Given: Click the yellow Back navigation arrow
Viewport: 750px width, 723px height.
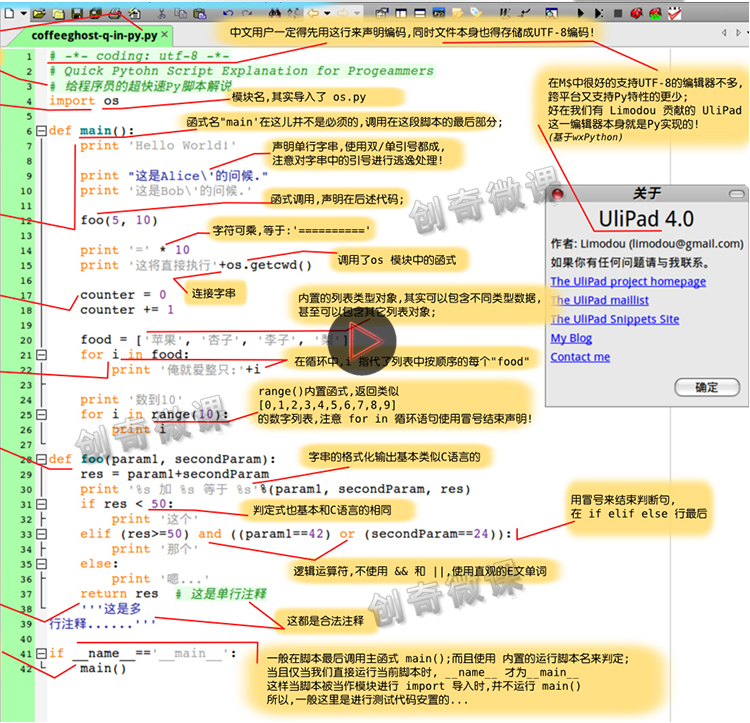Looking at the screenshot, I should tap(313, 13).
